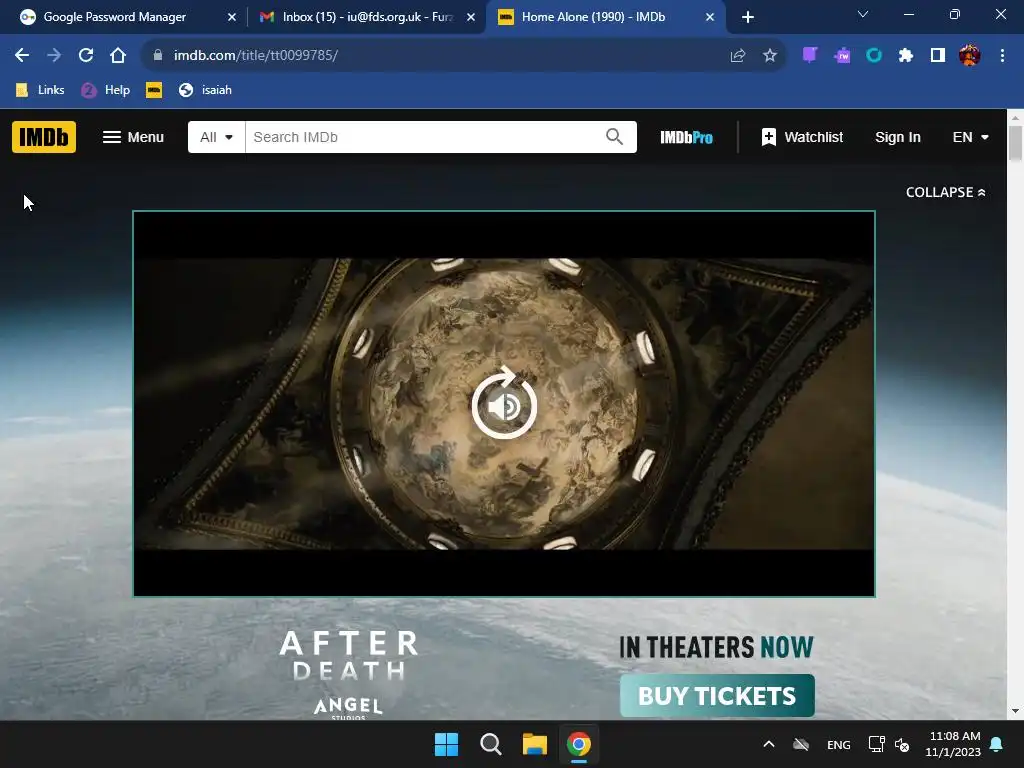Screen dimensions: 1024x768
Task: Open the Extensions puzzle menu
Action: pos(906,56)
